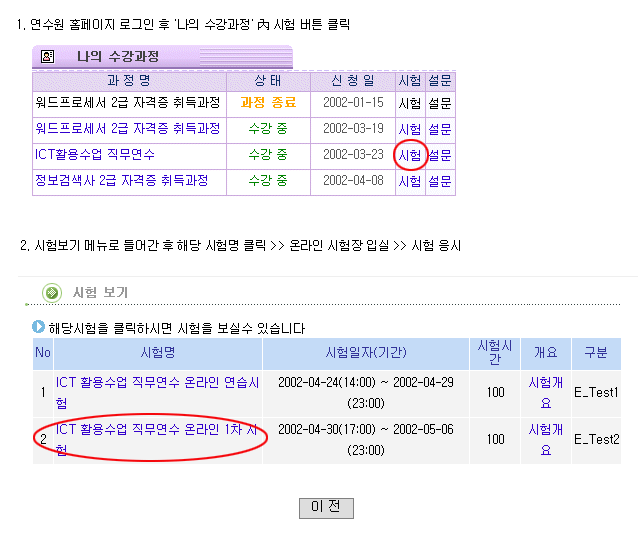
Task: Click the 시험명 column header
Action: click(x=158, y=353)
